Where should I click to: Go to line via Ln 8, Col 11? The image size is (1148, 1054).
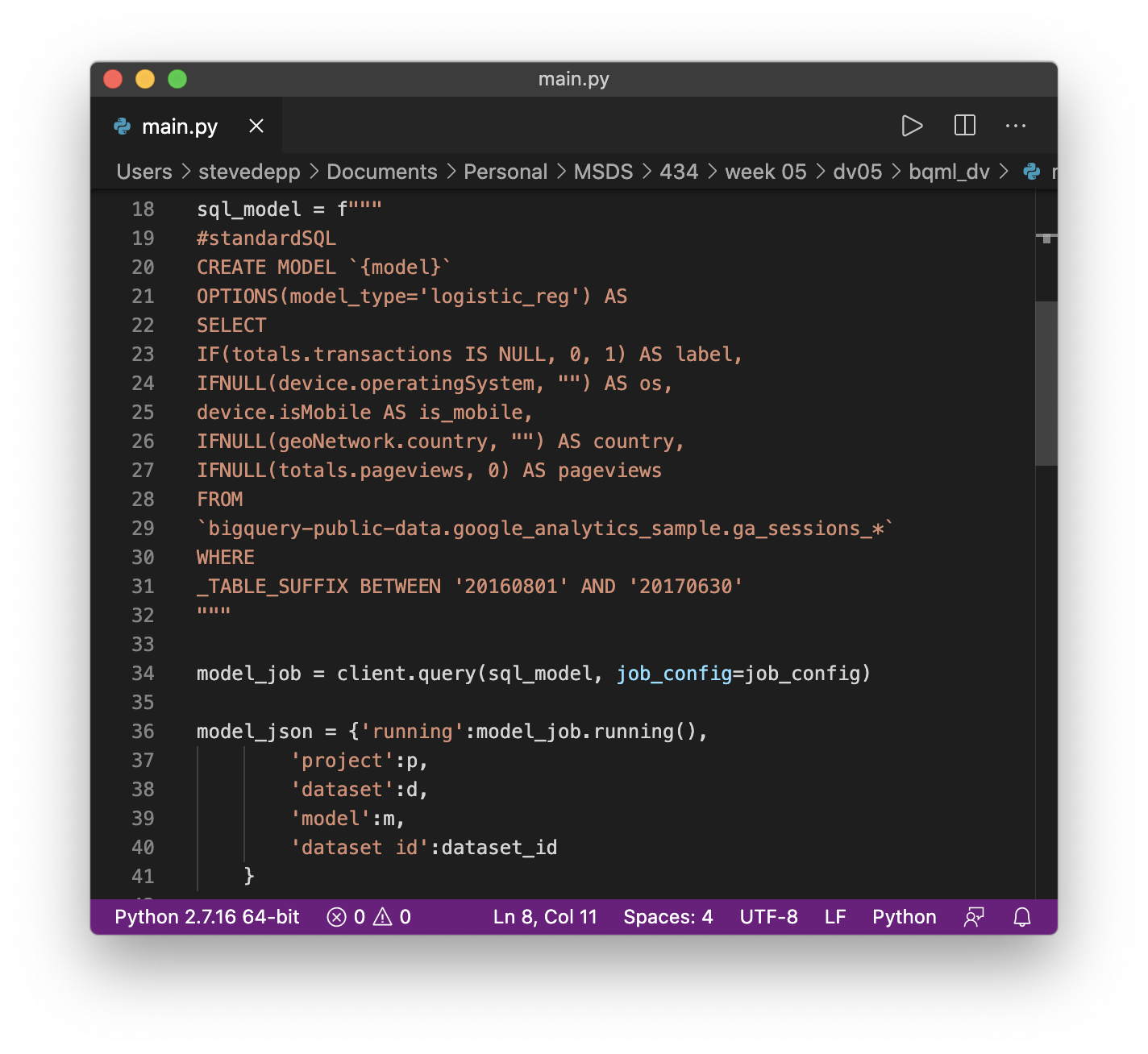[545, 917]
